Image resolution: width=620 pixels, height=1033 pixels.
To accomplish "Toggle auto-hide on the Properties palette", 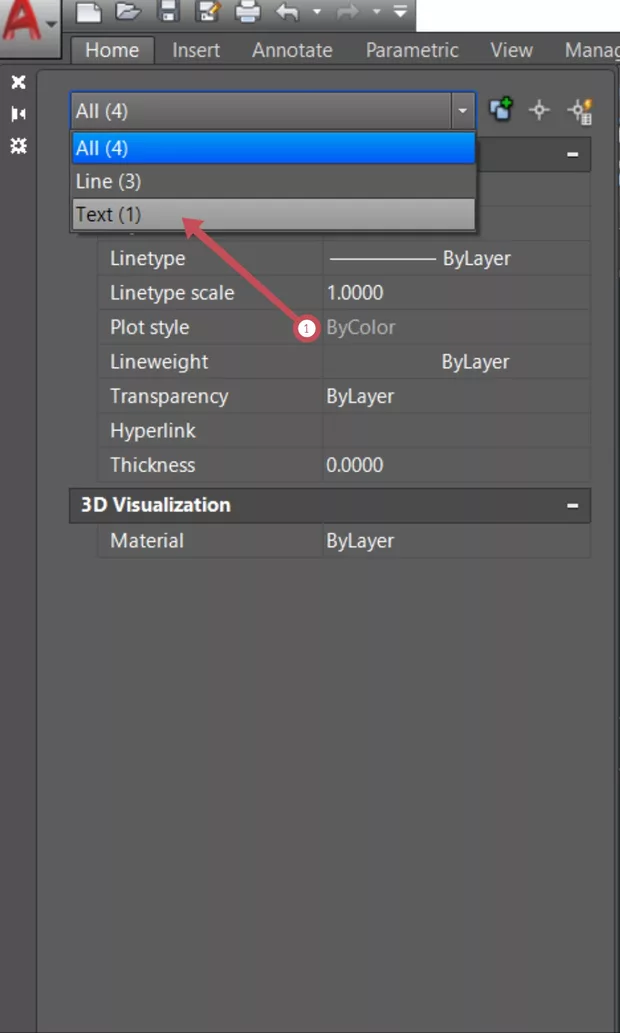I will (18, 114).
